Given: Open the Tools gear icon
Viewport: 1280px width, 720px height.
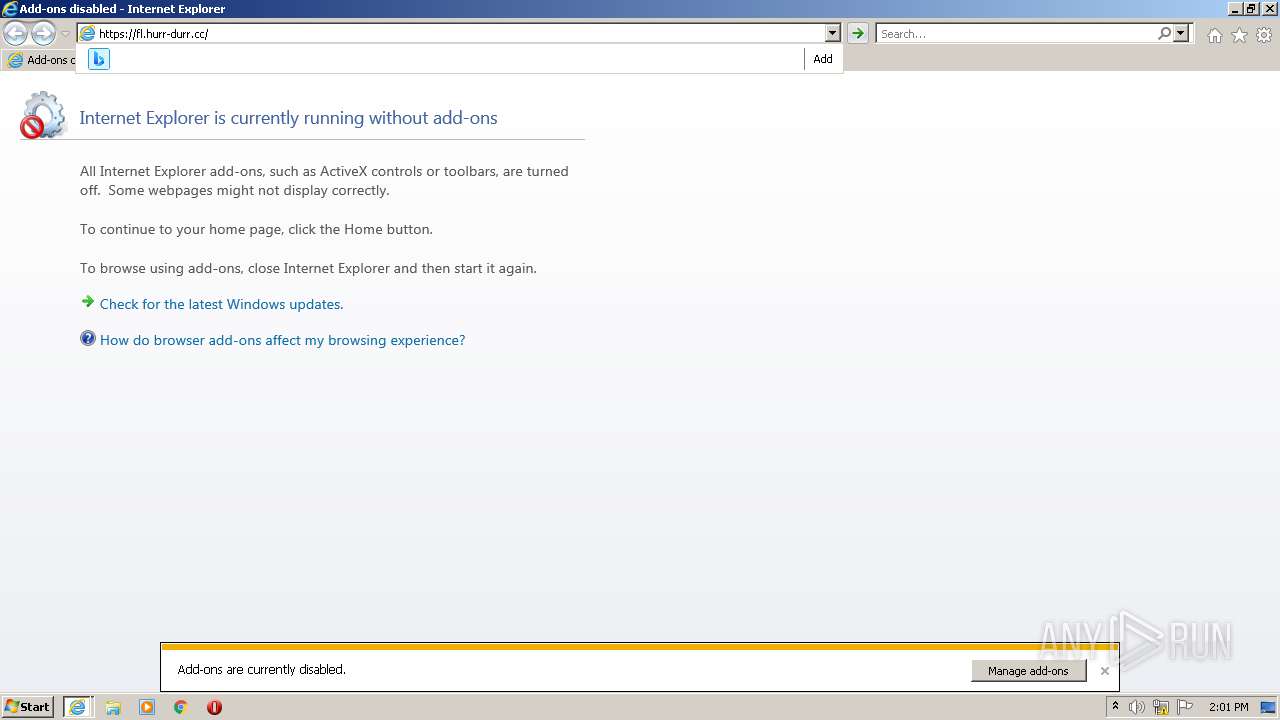Looking at the screenshot, I should 1264,35.
